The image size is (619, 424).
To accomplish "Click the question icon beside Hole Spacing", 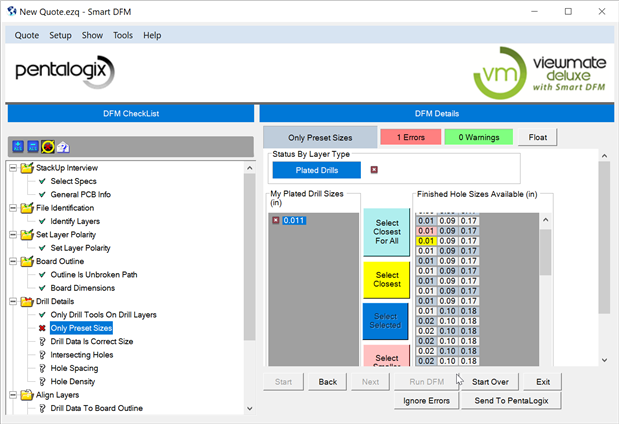I will (x=42, y=368).
